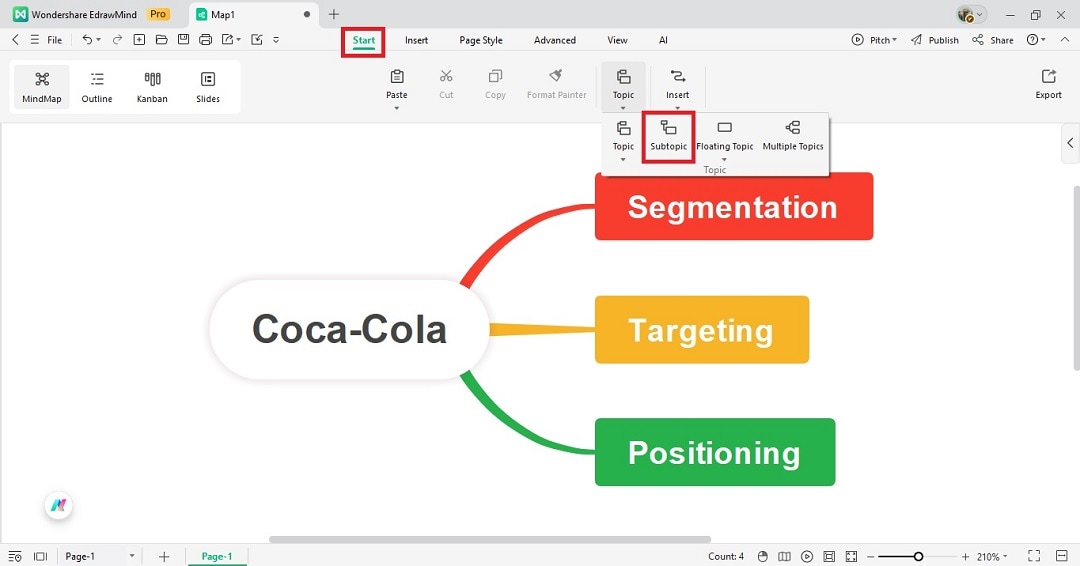Click the Export button
This screenshot has height=566, width=1080.
point(1048,84)
